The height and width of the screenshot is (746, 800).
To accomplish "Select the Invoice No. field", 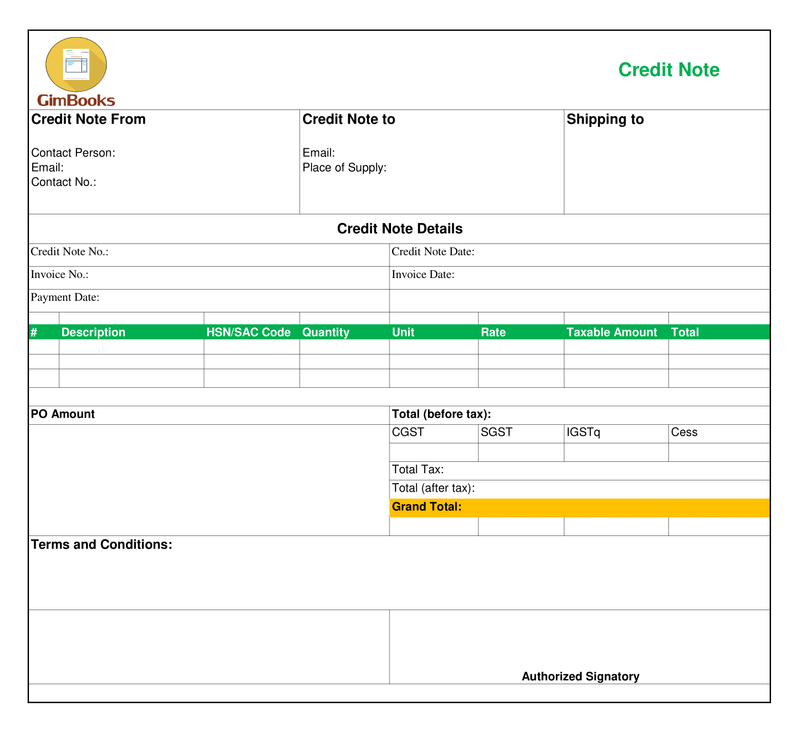I will [x=62, y=274].
